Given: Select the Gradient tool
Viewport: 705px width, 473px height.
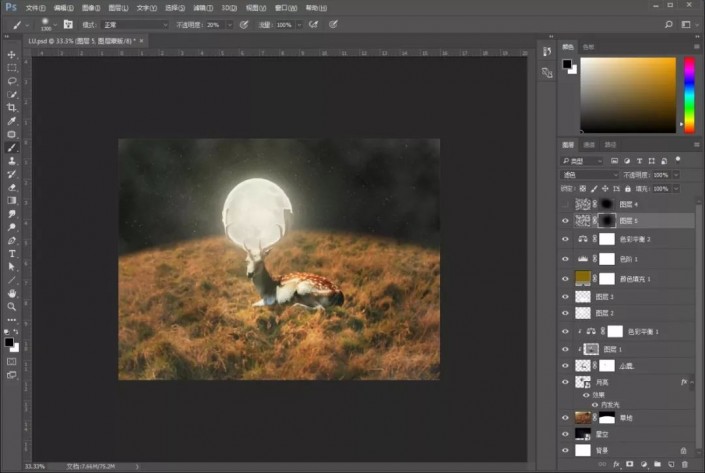Looking at the screenshot, I should click(12, 201).
